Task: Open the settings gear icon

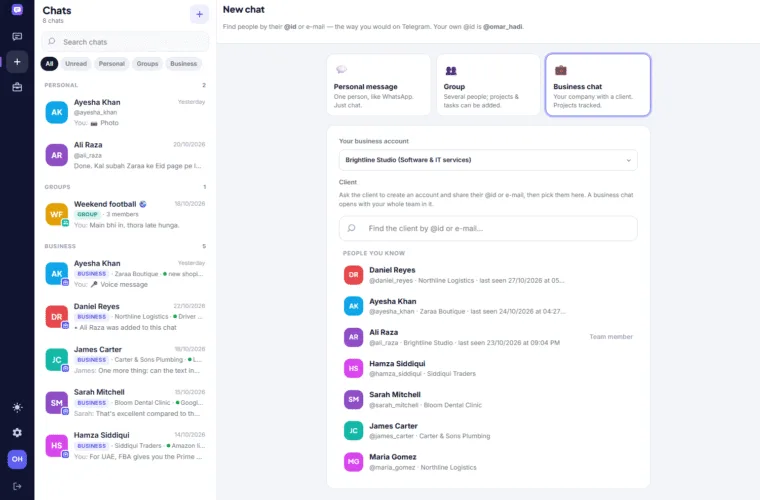Action: [17, 433]
